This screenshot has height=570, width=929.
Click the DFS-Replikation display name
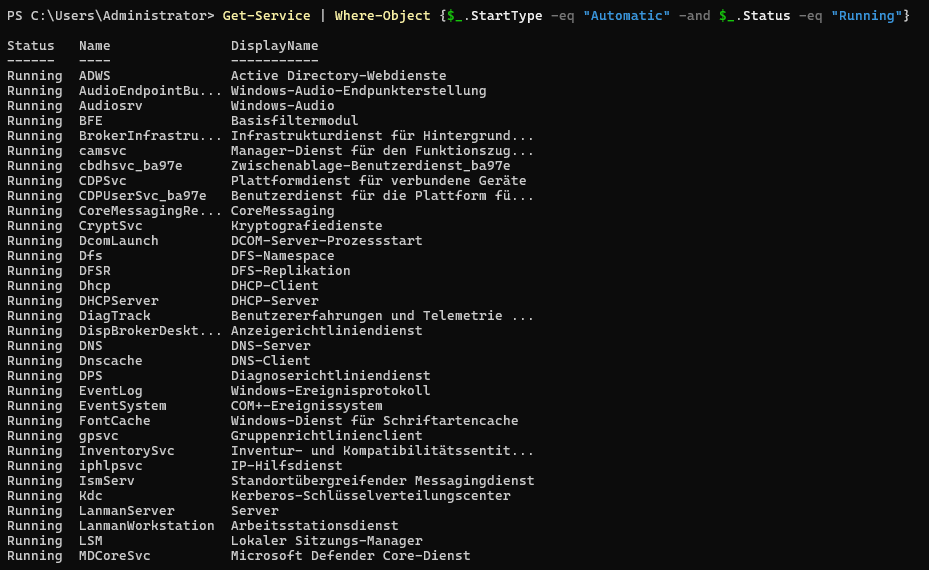coord(290,271)
